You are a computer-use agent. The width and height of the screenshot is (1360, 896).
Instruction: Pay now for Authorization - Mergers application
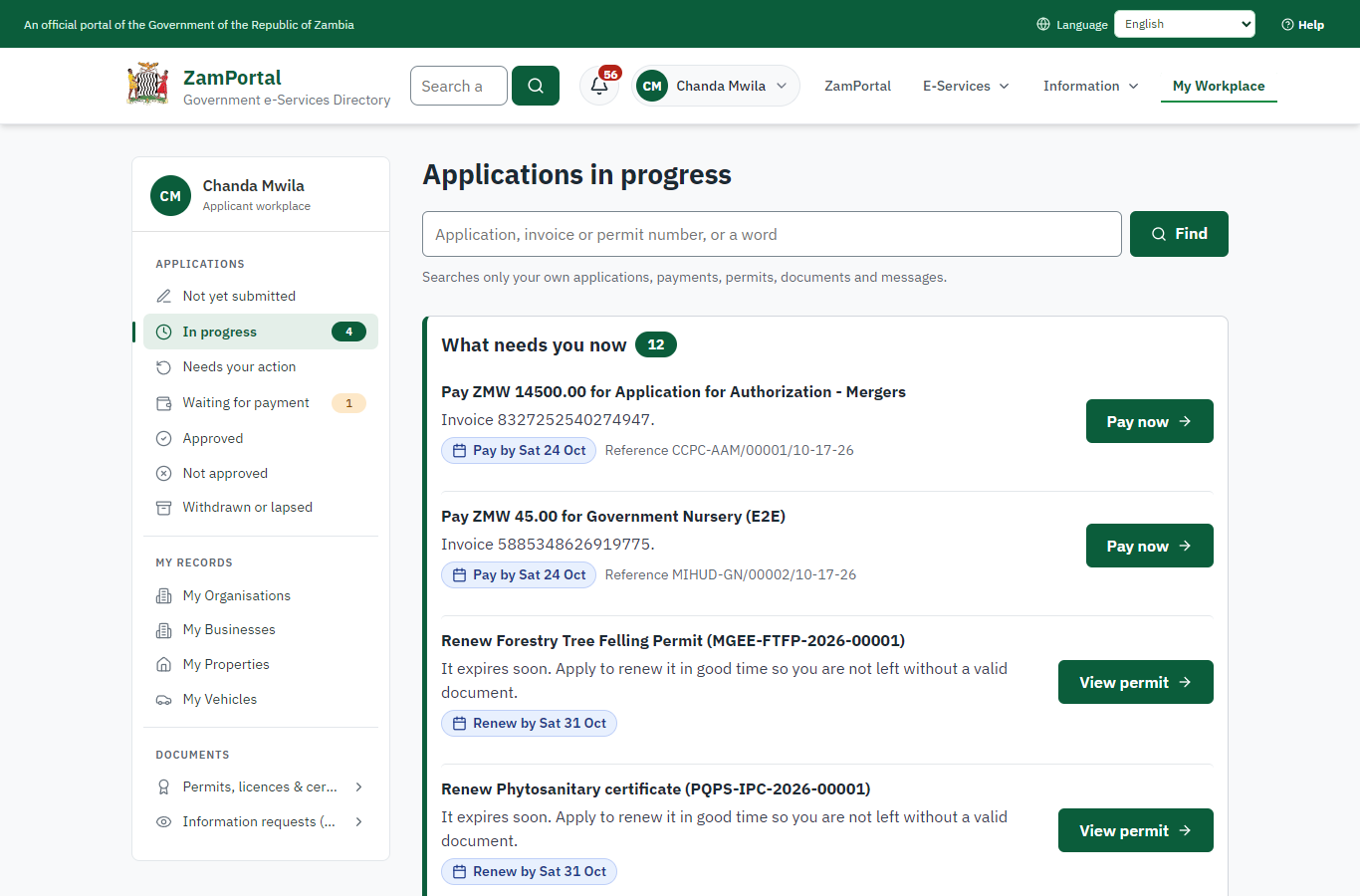click(1149, 421)
